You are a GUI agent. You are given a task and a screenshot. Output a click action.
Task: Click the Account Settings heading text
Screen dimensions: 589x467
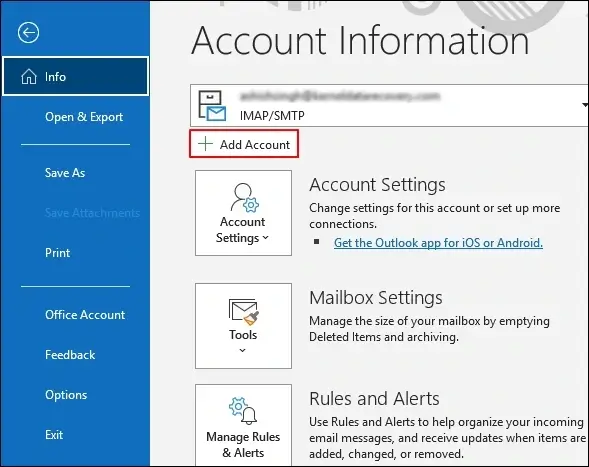[378, 185]
